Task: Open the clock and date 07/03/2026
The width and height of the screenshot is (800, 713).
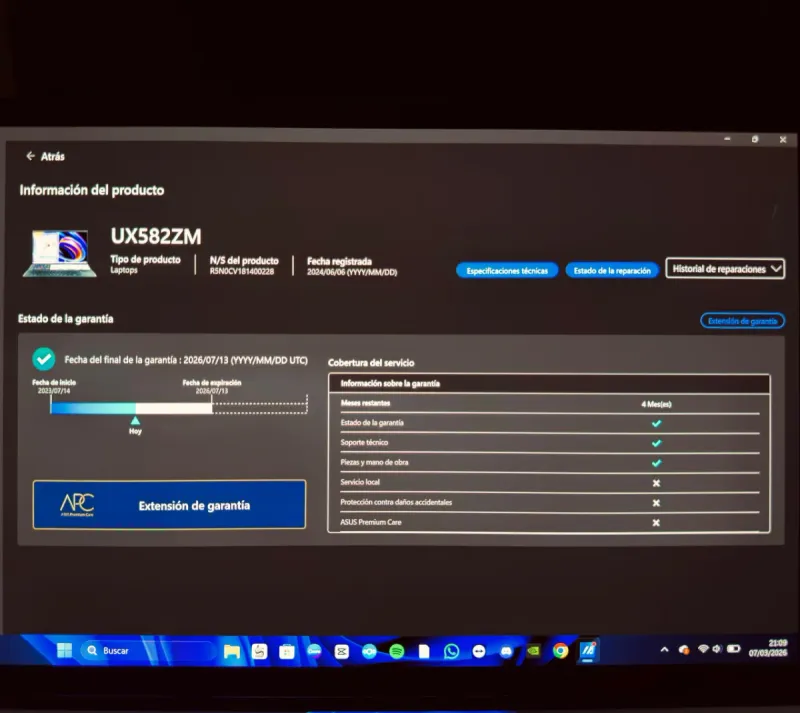Action: pos(768,648)
